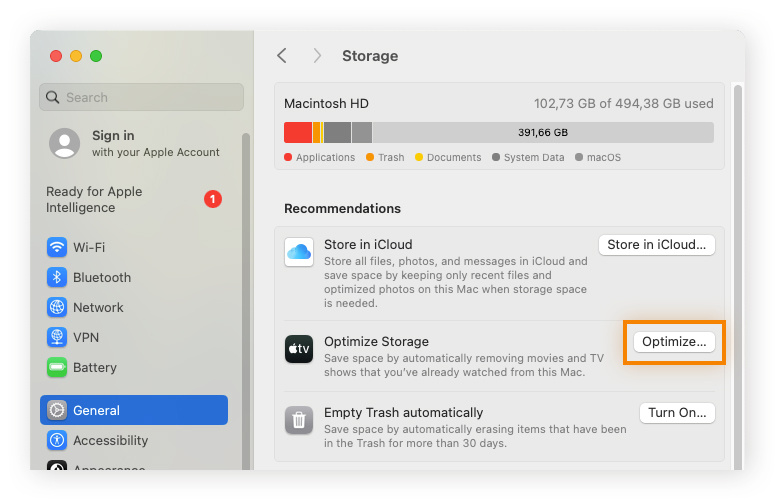Click Turn On... for Empty Trash
The height and width of the screenshot is (500, 775).
[677, 413]
